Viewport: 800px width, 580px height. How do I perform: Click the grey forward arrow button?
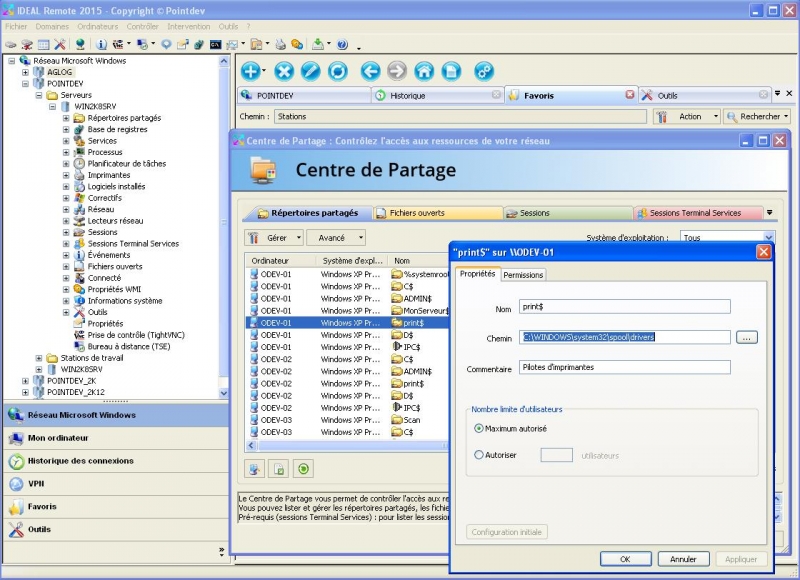pyautogui.click(x=397, y=71)
